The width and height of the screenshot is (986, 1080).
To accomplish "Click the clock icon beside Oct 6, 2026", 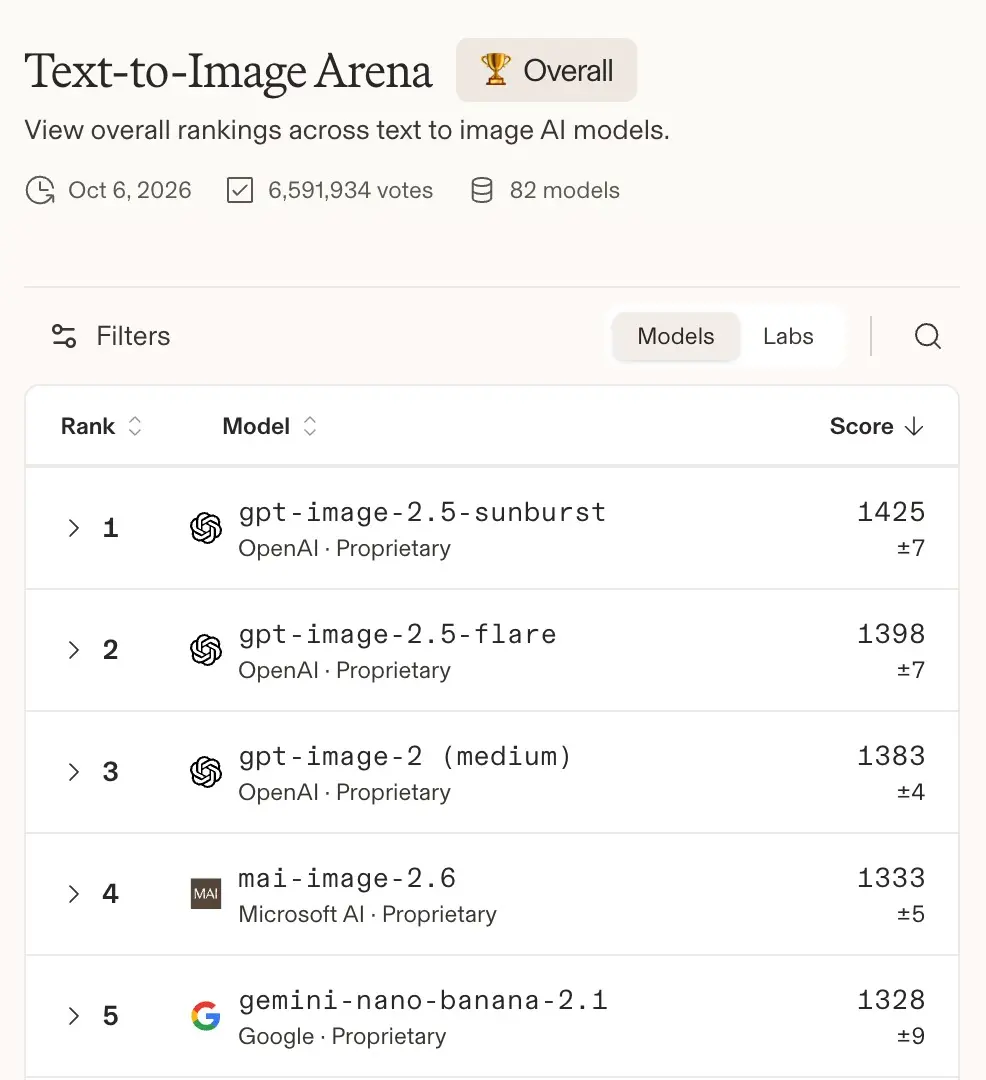I will coord(41,190).
